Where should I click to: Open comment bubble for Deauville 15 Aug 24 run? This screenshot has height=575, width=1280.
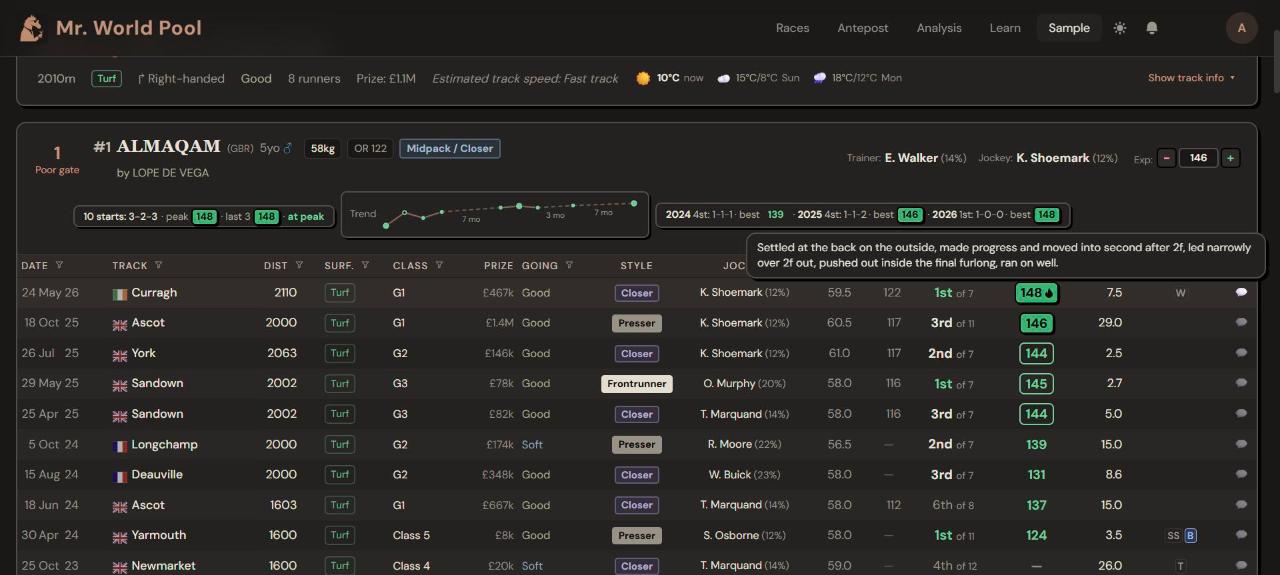pos(1241,474)
